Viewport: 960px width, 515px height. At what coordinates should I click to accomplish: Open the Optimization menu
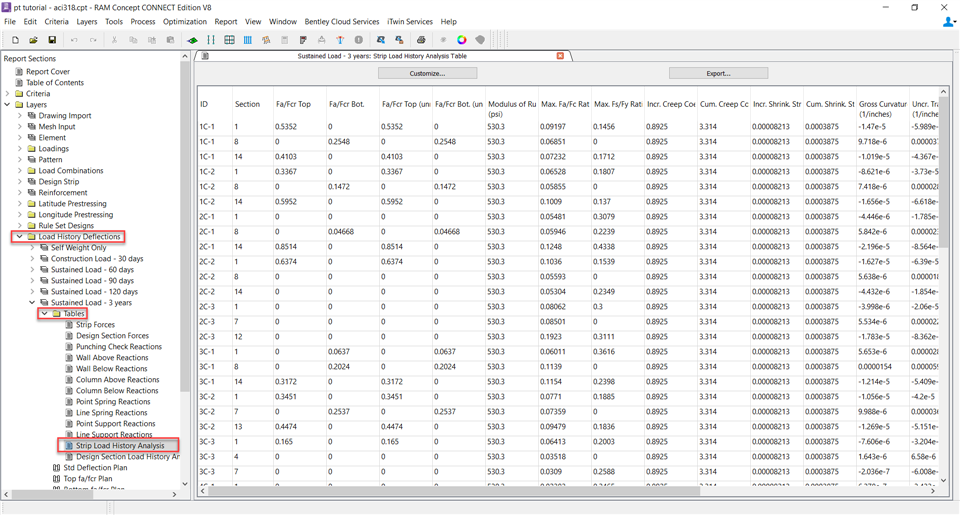[185, 21]
